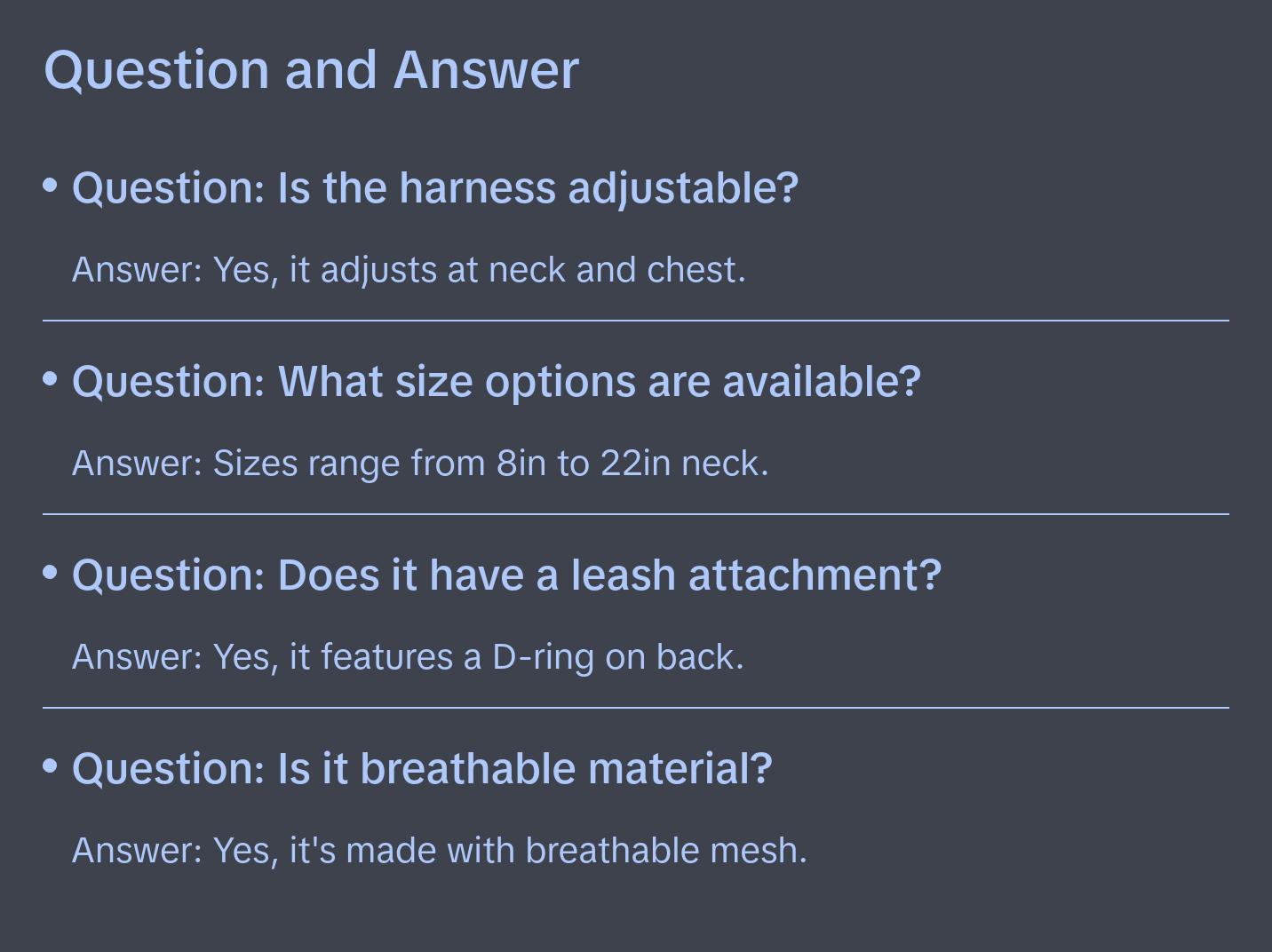Click the divider line below the size answer

coord(636,514)
